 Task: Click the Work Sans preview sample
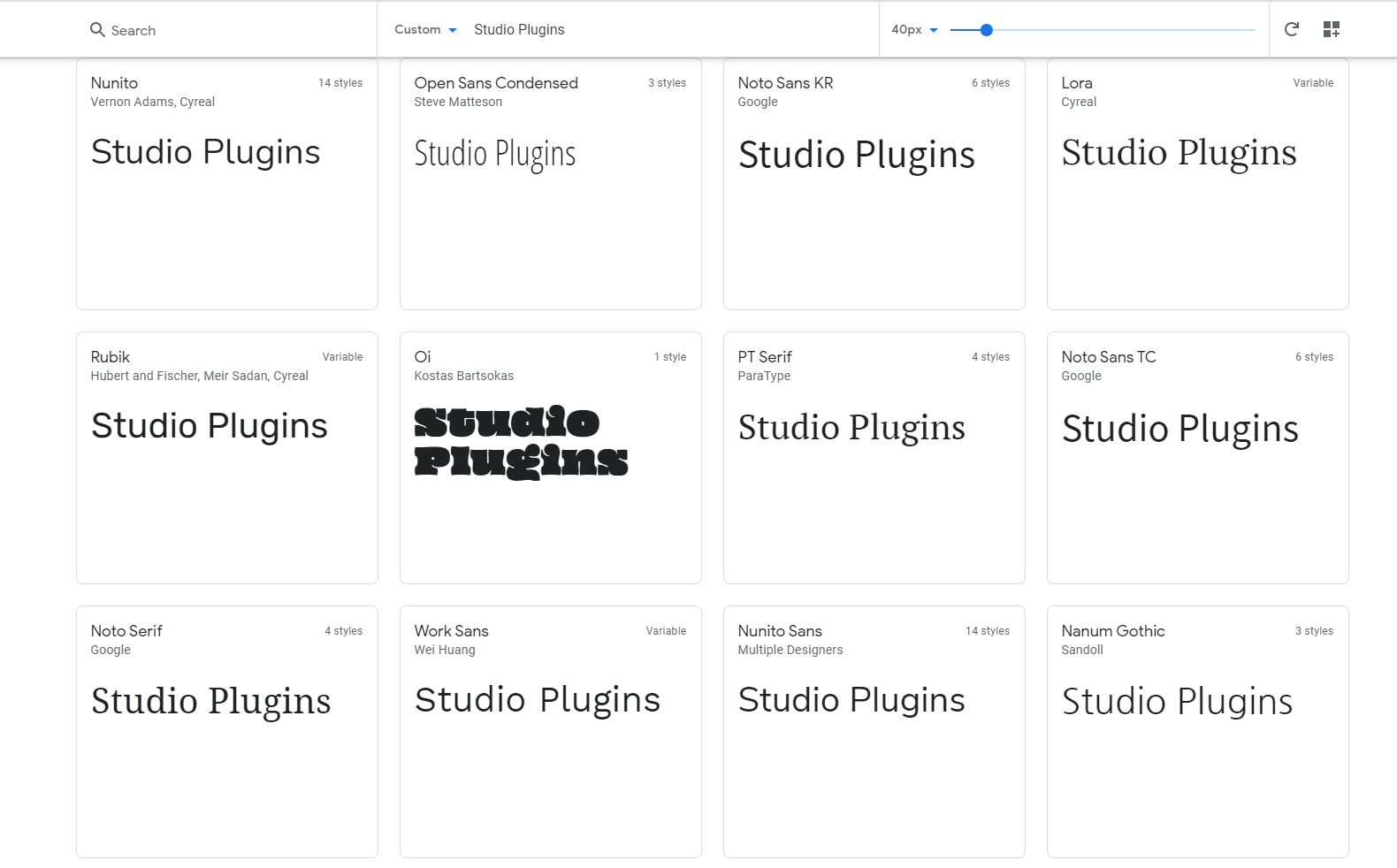tap(538, 701)
